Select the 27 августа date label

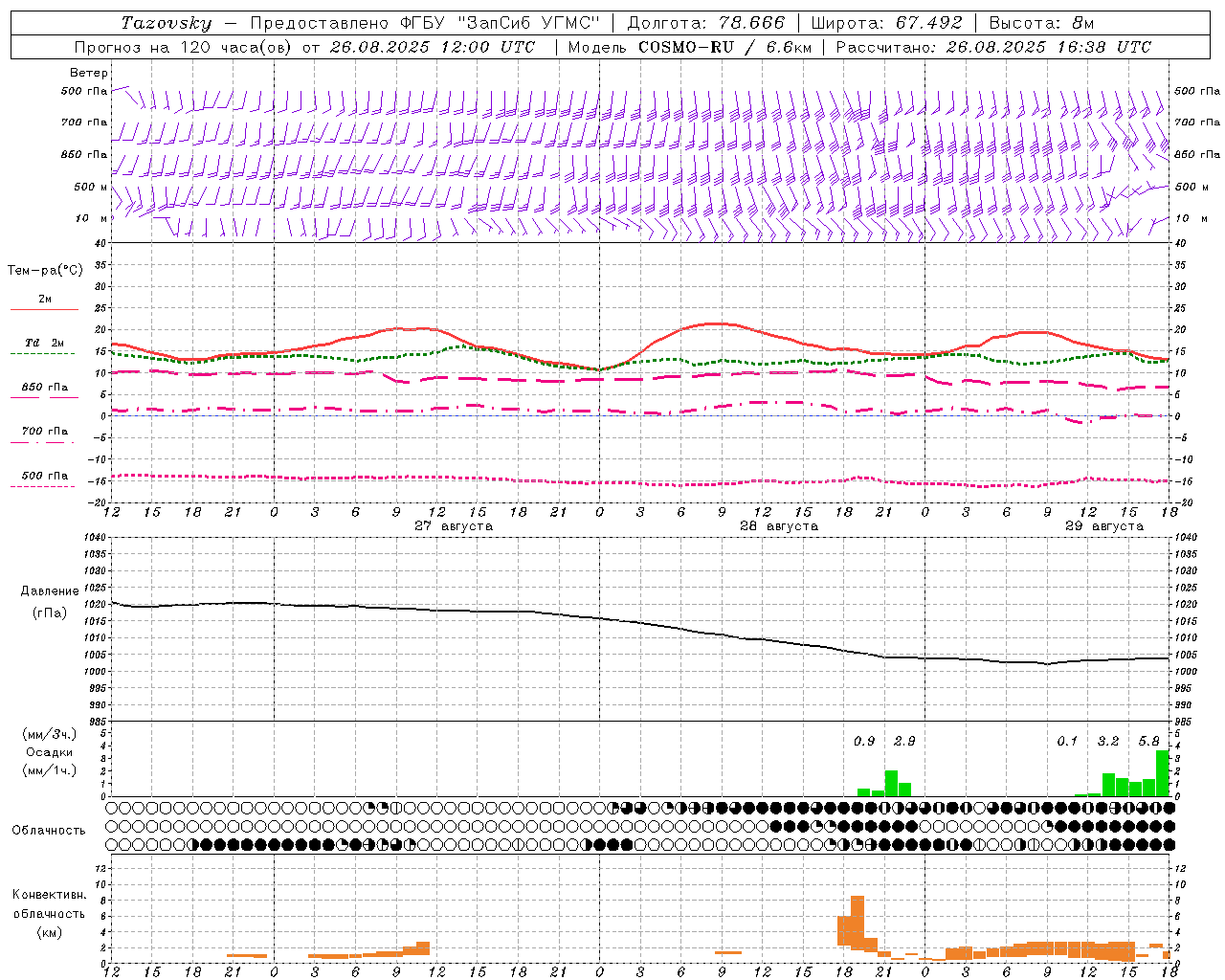click(x=454, y=526)
